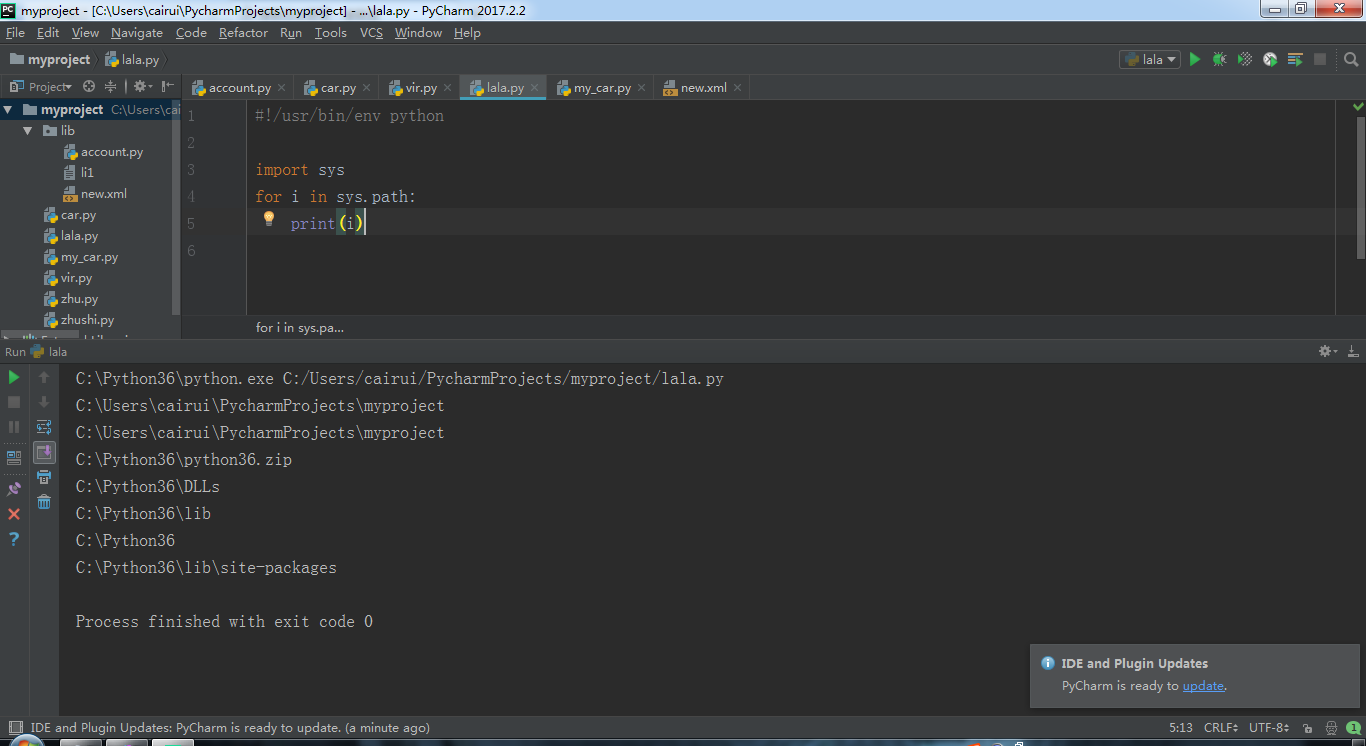Close the vir.py tab
This screenshot has height=746, width=1366.
[448, 88]
